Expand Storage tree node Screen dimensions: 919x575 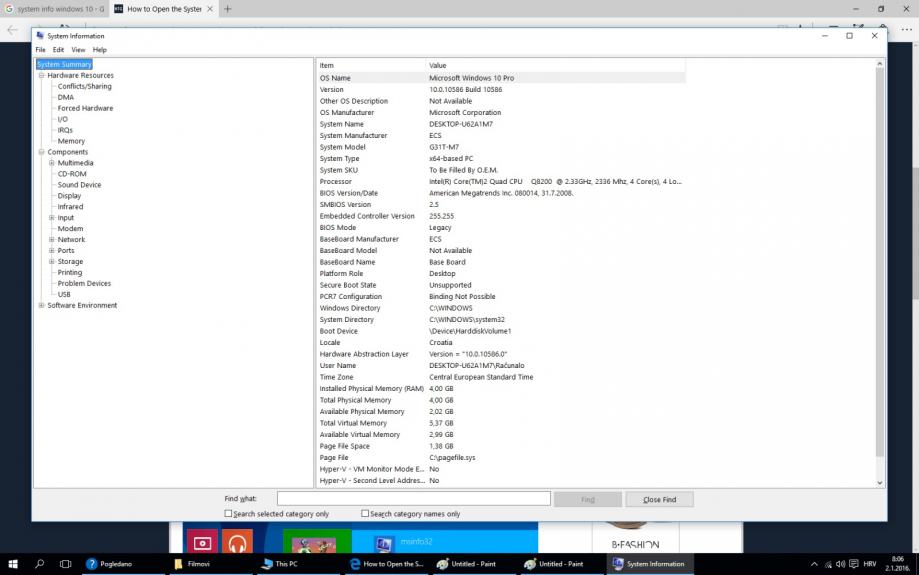click(x=52, y=261)
